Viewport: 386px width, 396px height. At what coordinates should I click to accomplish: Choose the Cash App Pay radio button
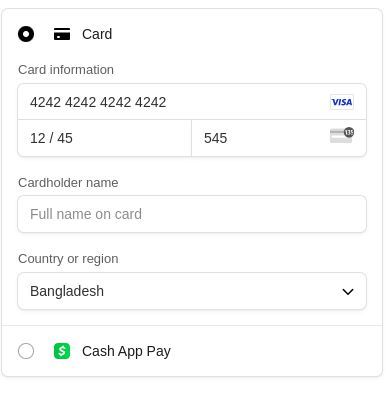click(26, 351)
